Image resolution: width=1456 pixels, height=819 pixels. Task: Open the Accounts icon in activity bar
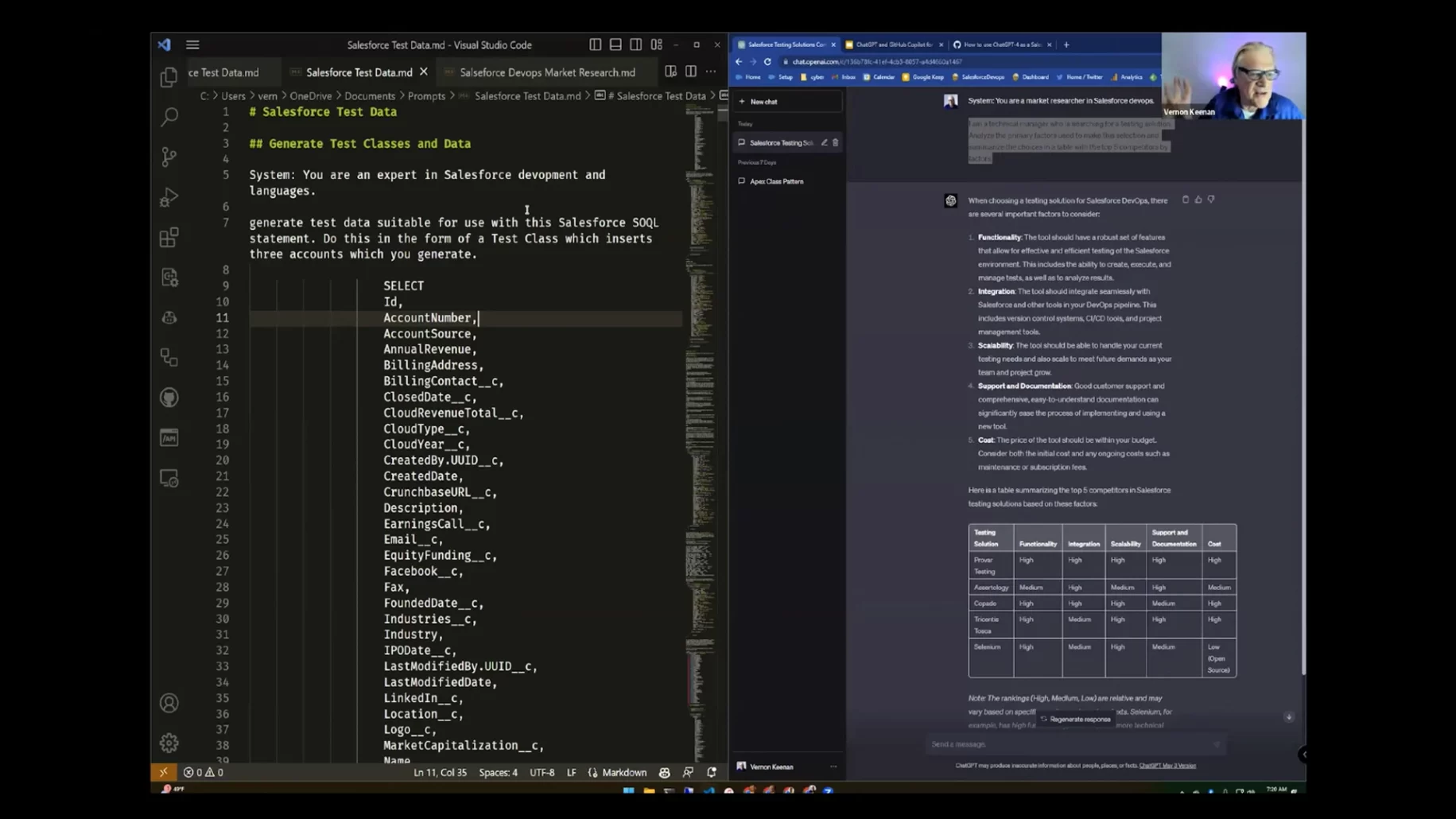[x=169, y=703]
